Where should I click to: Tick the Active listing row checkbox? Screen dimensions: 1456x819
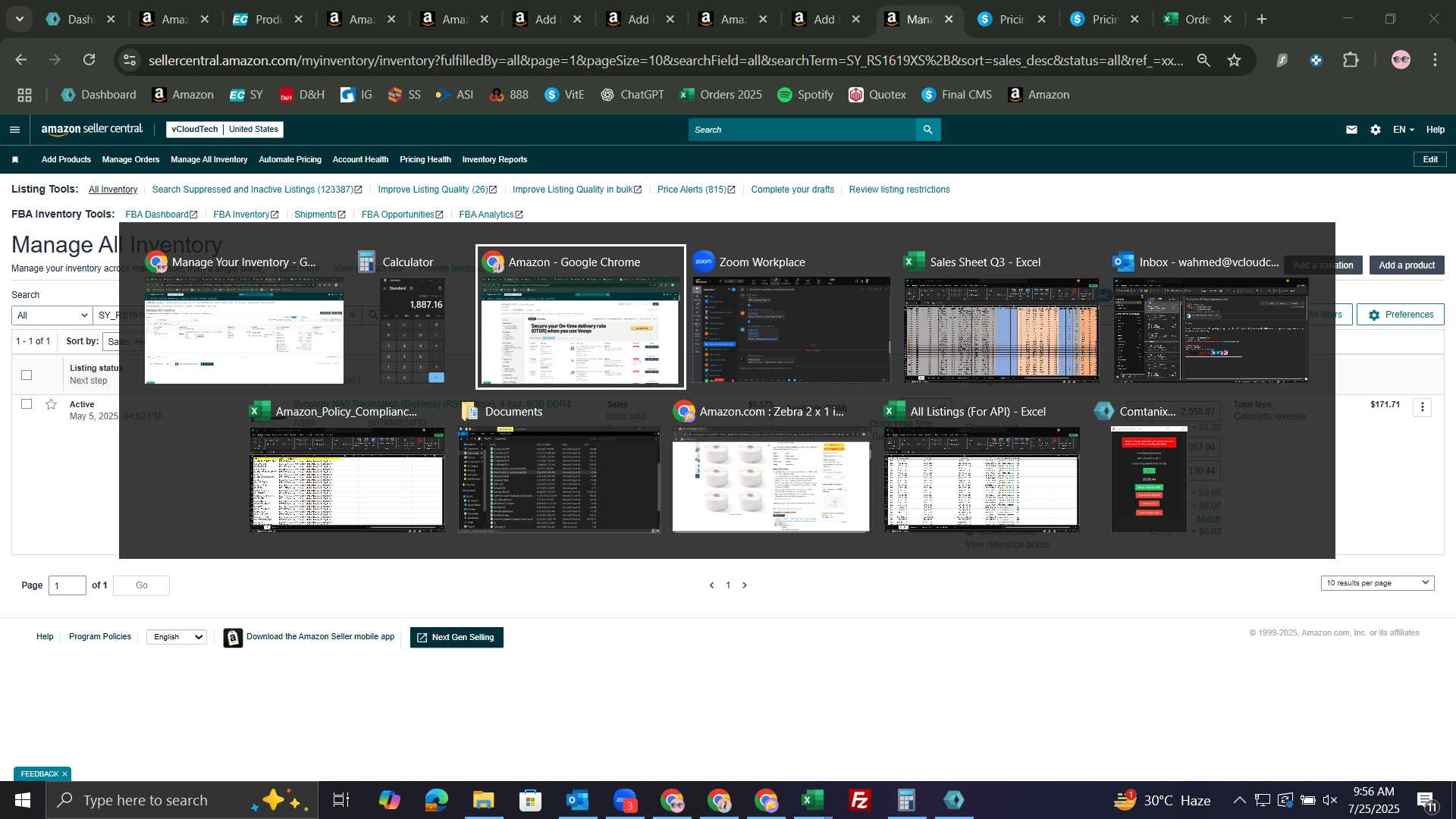tap(27, 403)
